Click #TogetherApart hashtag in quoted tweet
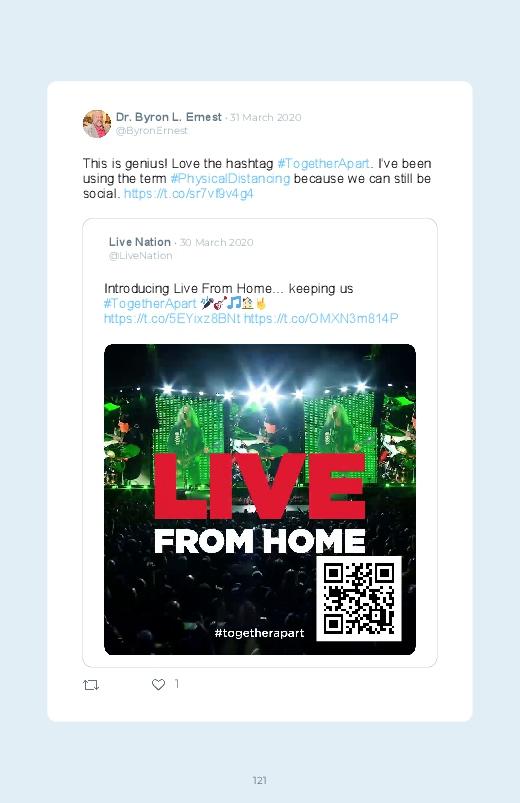The height and width of the screenshot is (803, 520). tap(150, 304)
